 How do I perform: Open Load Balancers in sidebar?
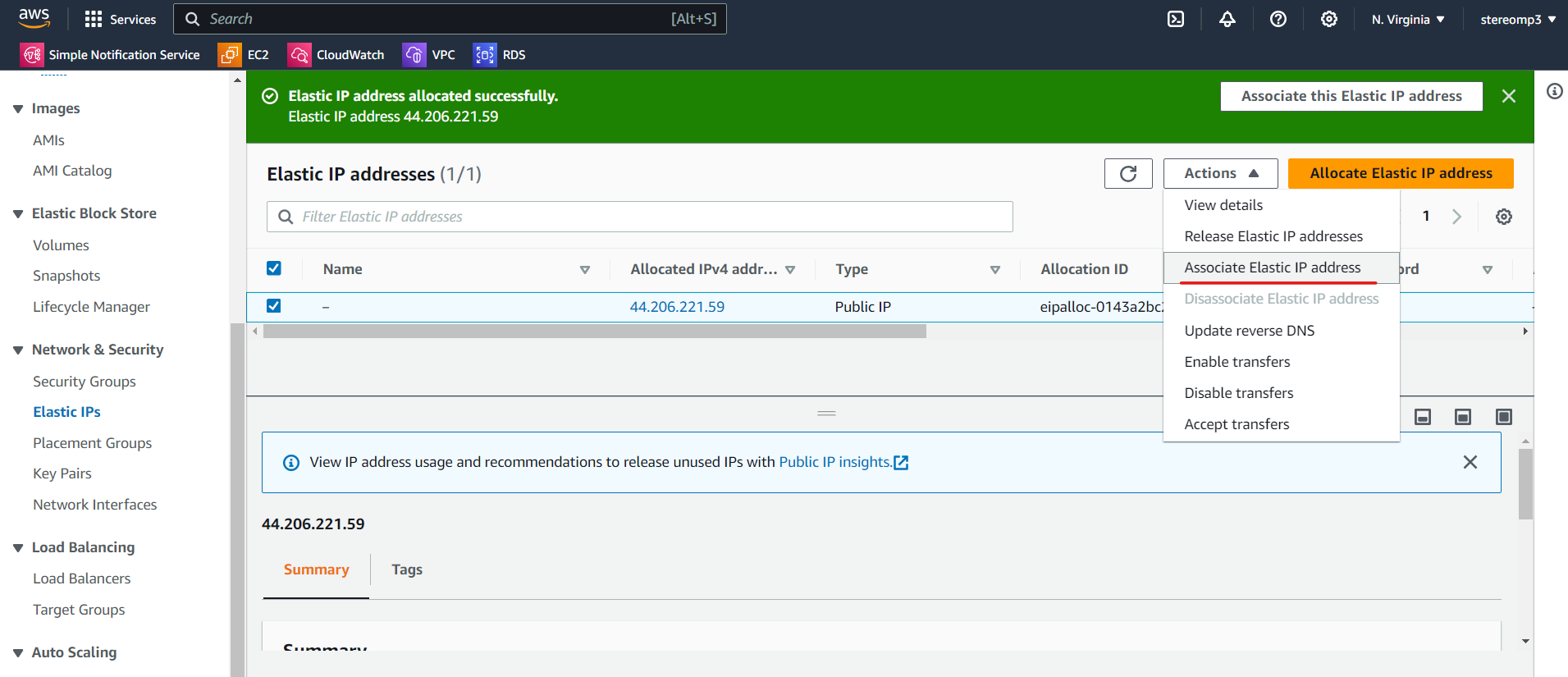[82, 579]
